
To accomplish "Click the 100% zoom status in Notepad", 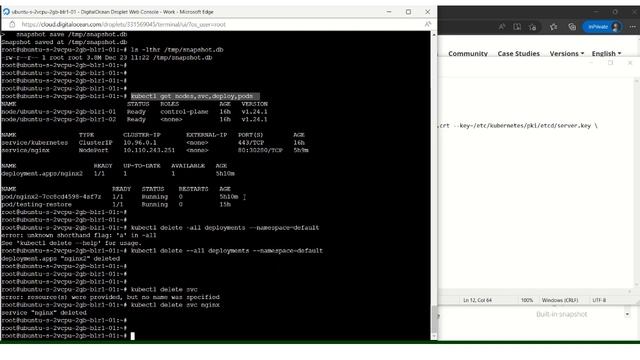I will [527, 300].
